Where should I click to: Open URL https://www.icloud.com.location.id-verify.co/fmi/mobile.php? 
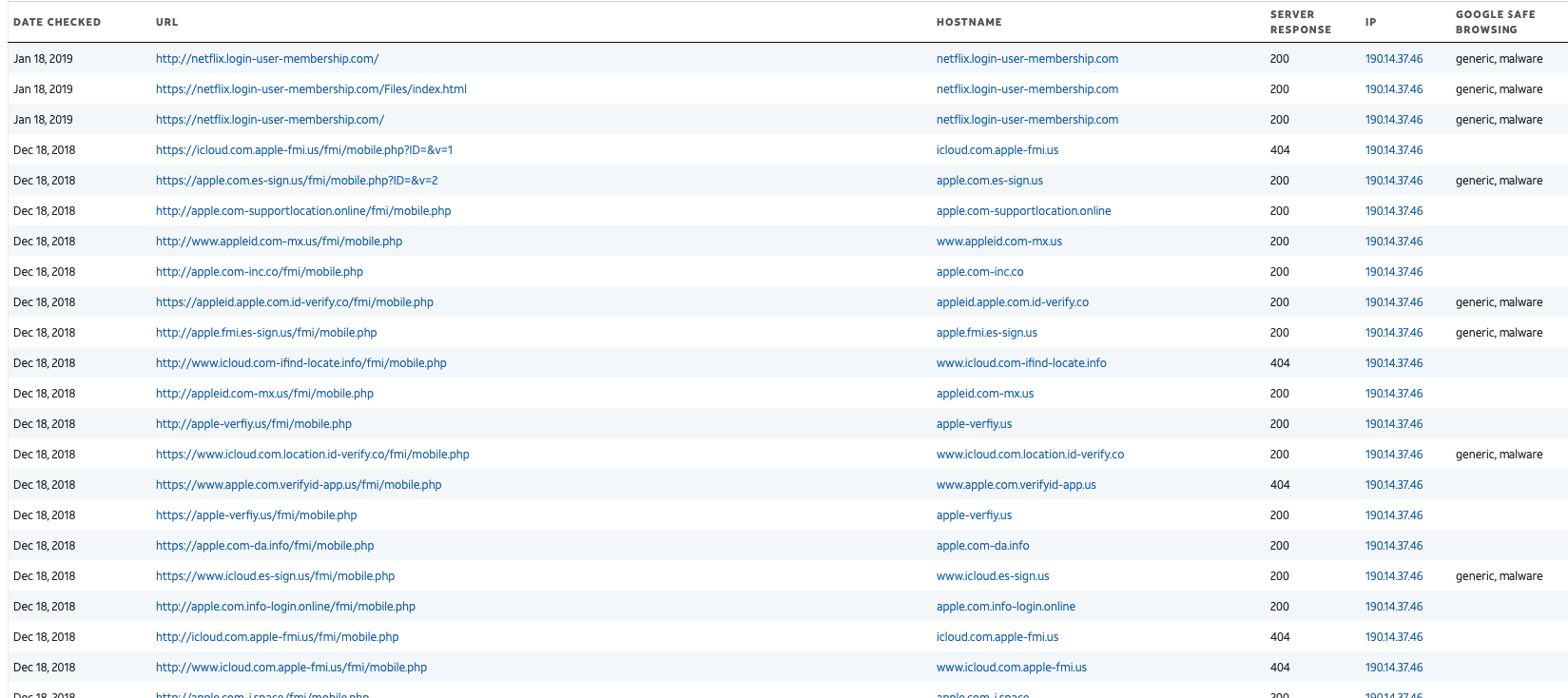pyautogui.click(x=313, y=455)
